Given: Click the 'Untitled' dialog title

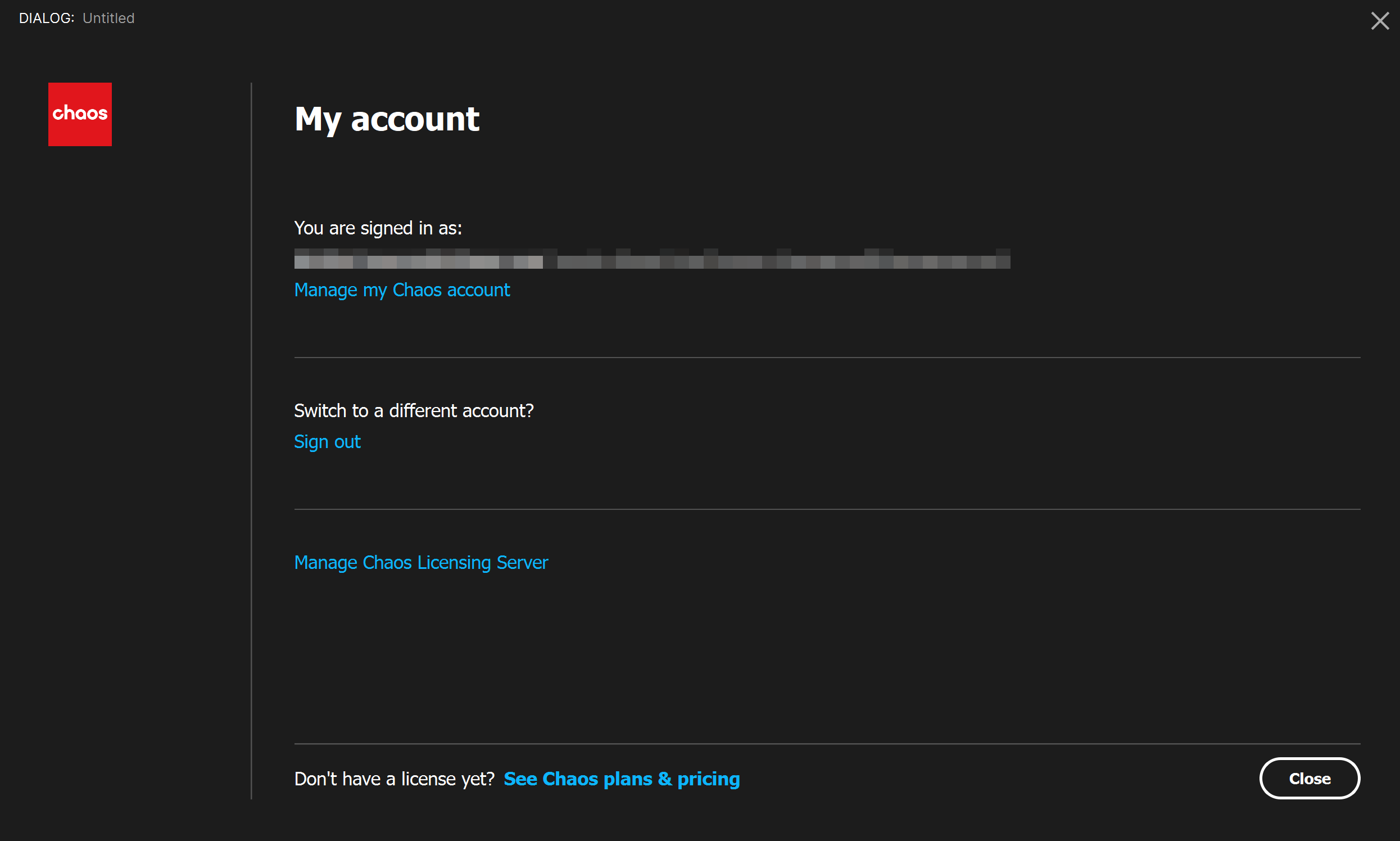Looking at the screenshot, I should 109,18.
